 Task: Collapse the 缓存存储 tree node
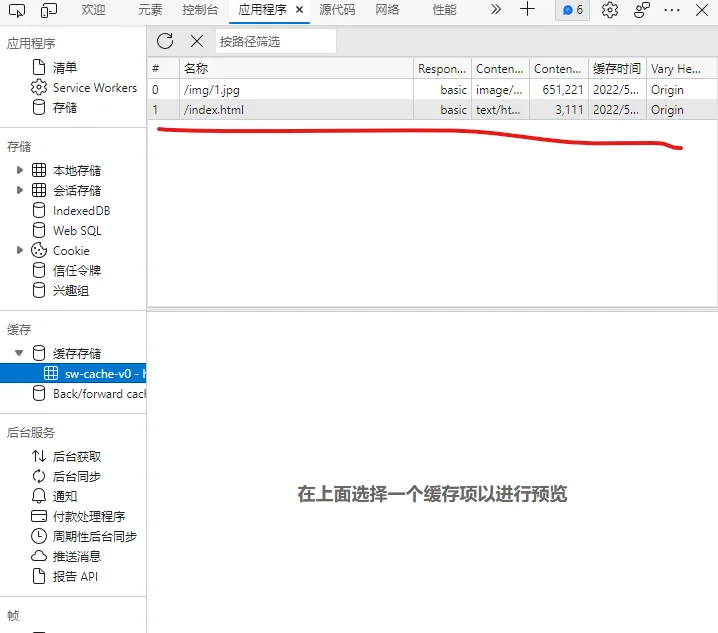click(19, 353)
